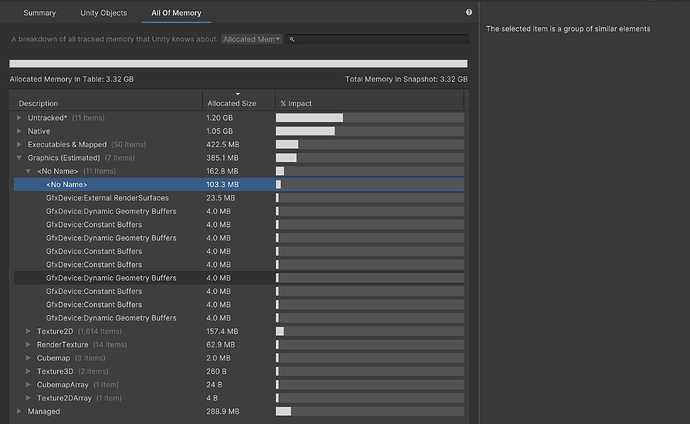Image resolution: width=690 pixels, height=424 pixels.
Task: Collapse the Graphics (Estimated) group
Action: point(19,158)
